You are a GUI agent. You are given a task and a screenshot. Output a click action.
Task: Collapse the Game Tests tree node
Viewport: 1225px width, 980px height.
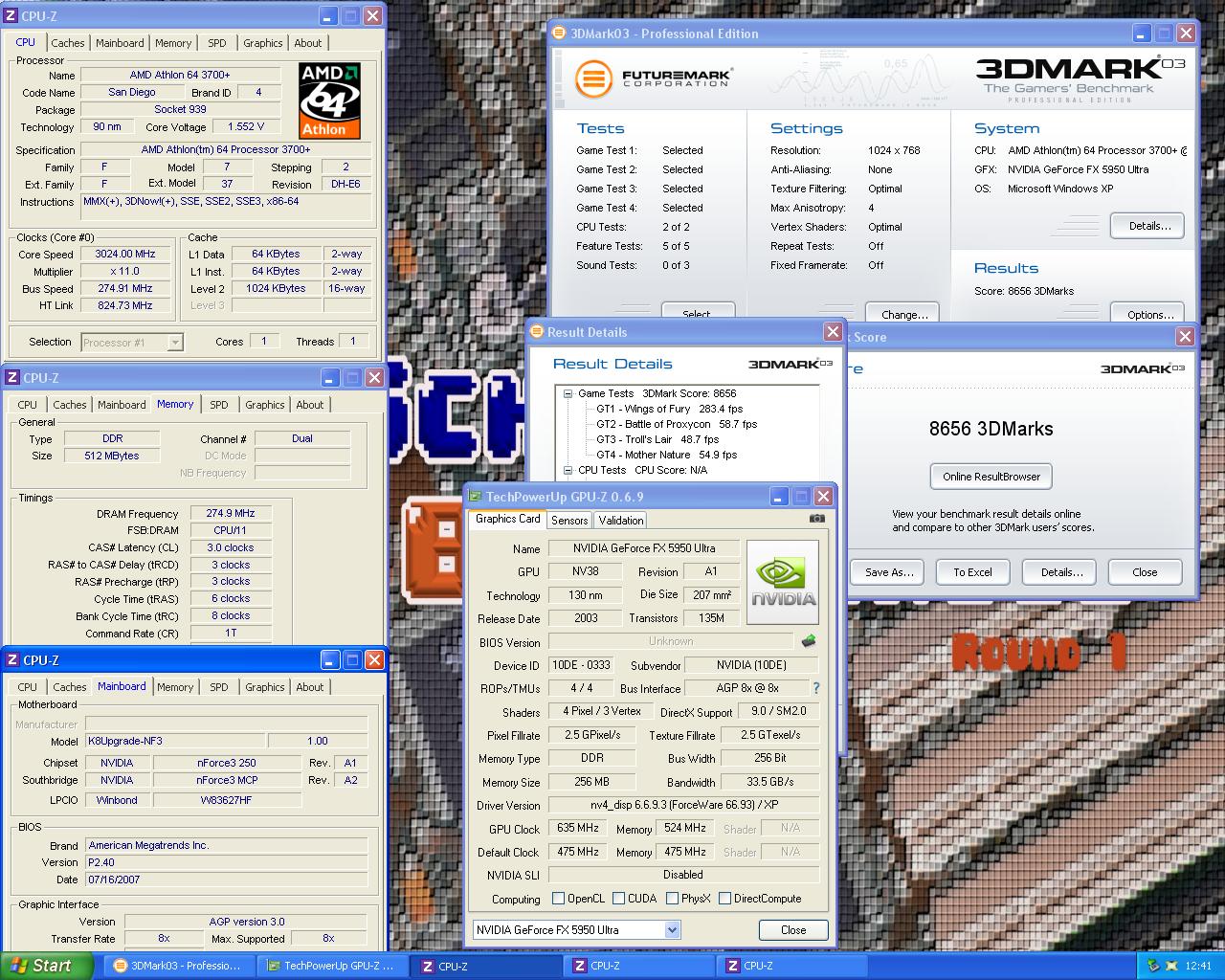tap(568, 393)
